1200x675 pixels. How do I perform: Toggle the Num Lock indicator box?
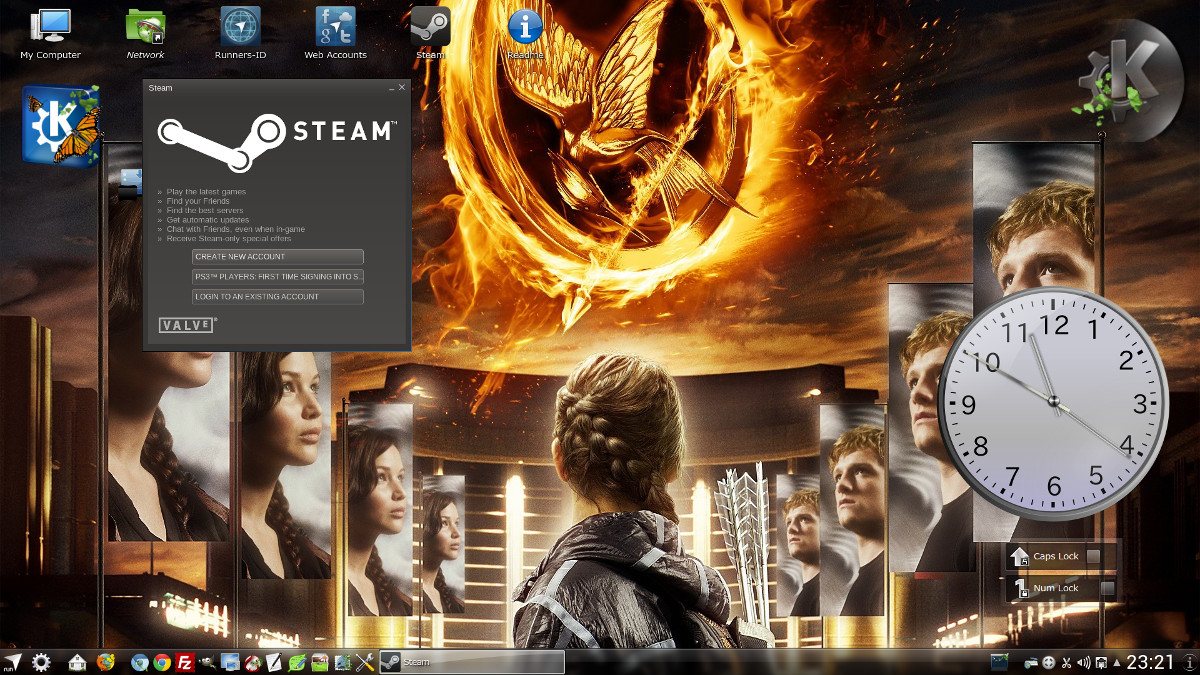point(1108,588)
